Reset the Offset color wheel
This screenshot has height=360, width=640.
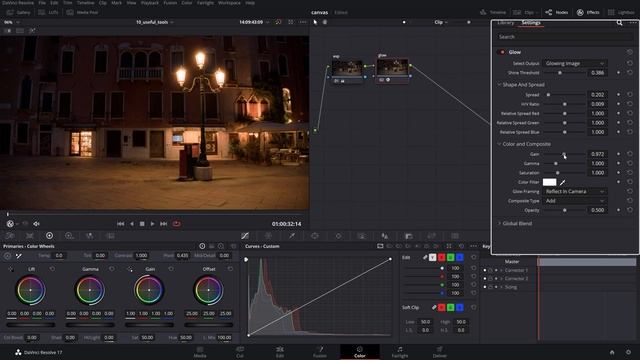point(230,269)
